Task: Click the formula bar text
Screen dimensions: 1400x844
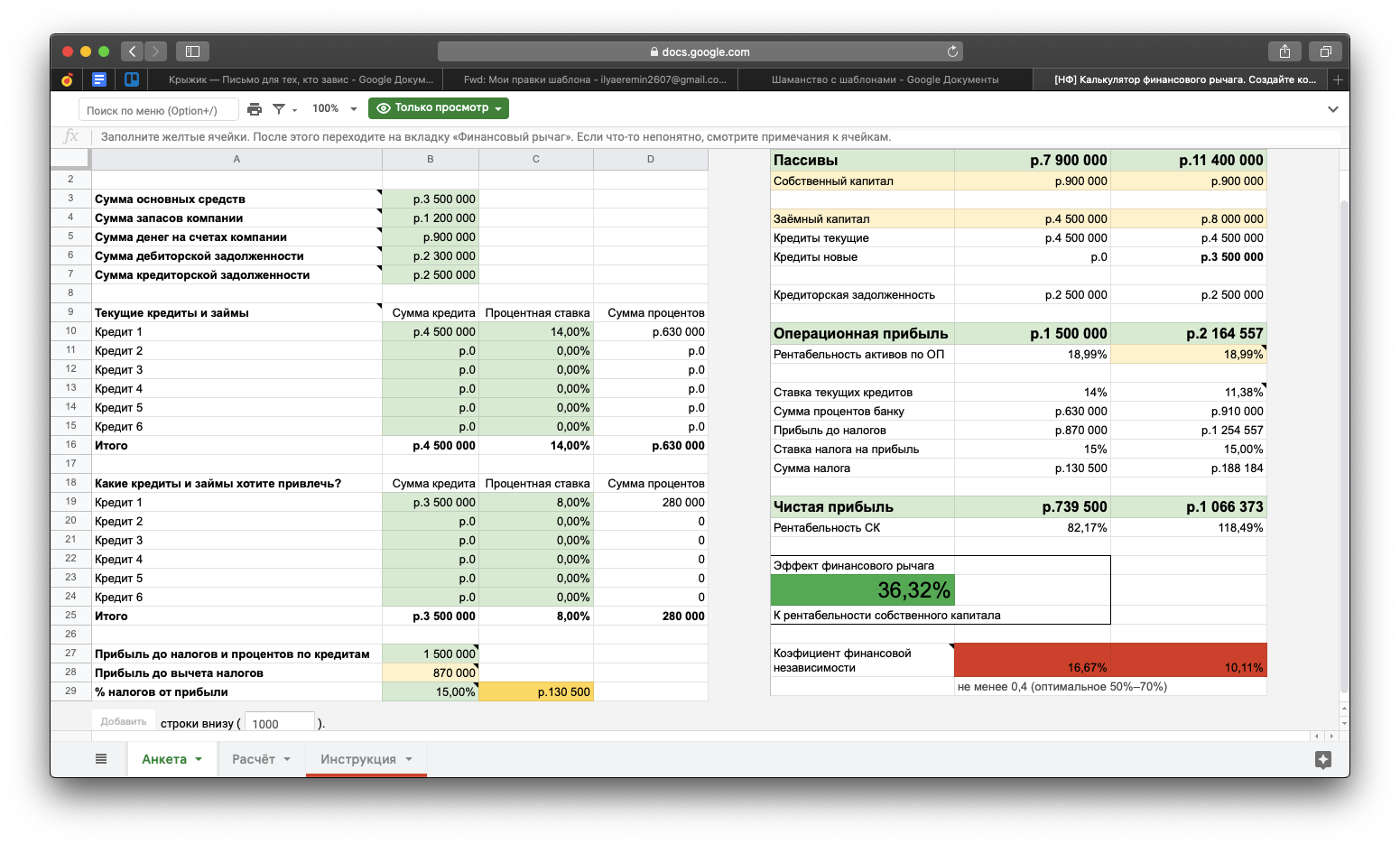Action: click(496, 137)
